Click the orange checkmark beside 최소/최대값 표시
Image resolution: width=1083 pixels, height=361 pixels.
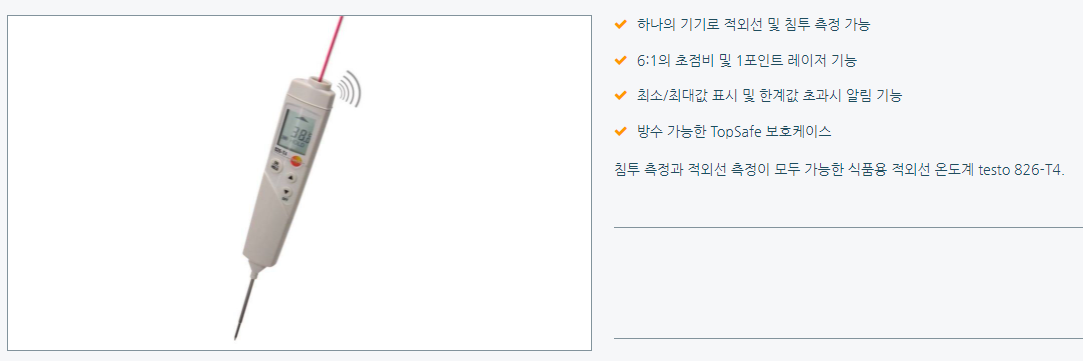[620, 96]
